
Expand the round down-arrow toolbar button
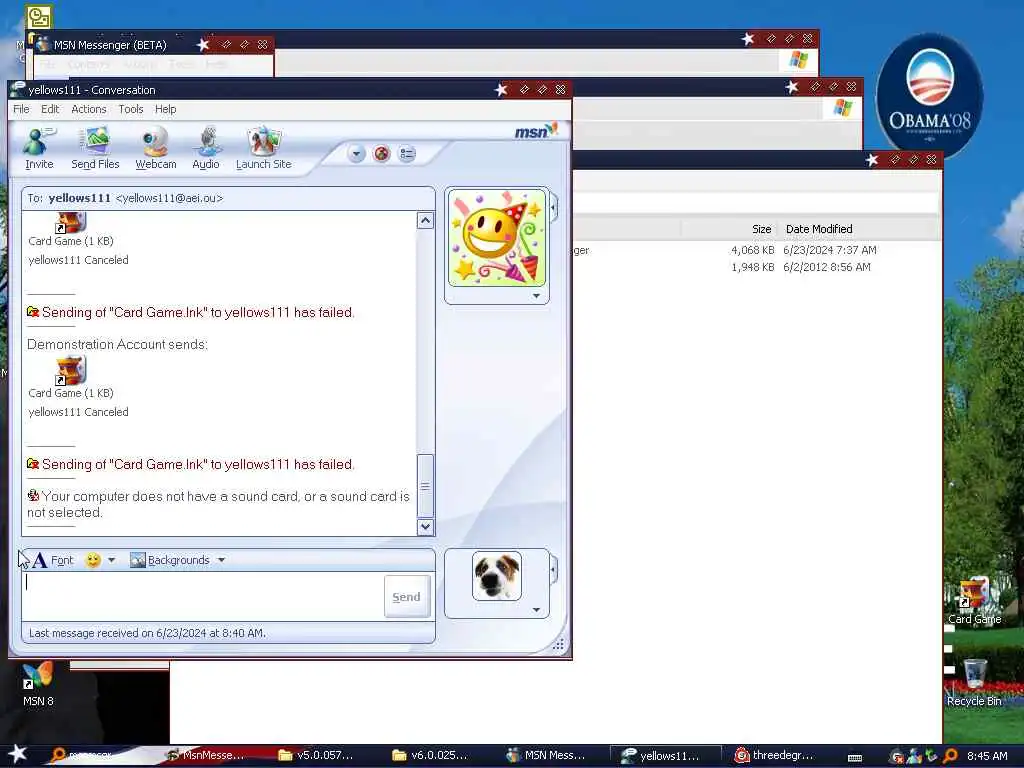356,154
